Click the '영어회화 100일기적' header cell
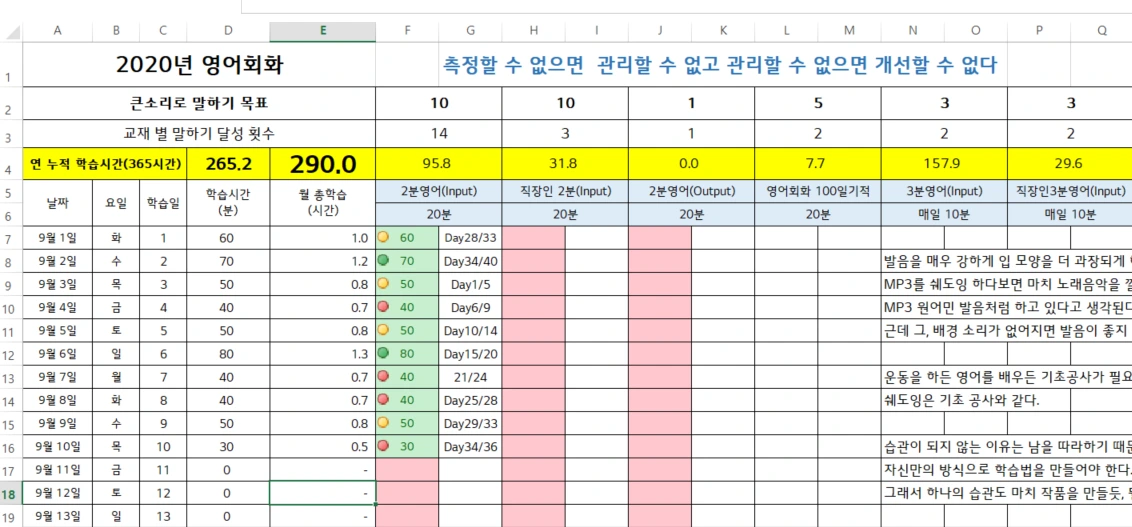 point(818,191)
